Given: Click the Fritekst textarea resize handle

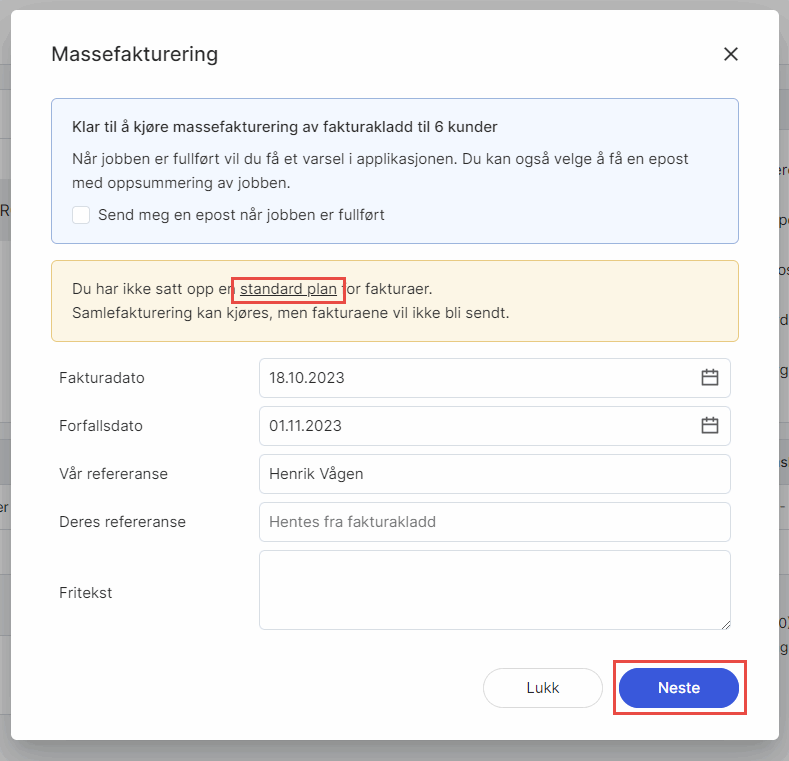Looking at the screenshot, I should (723, 623).
